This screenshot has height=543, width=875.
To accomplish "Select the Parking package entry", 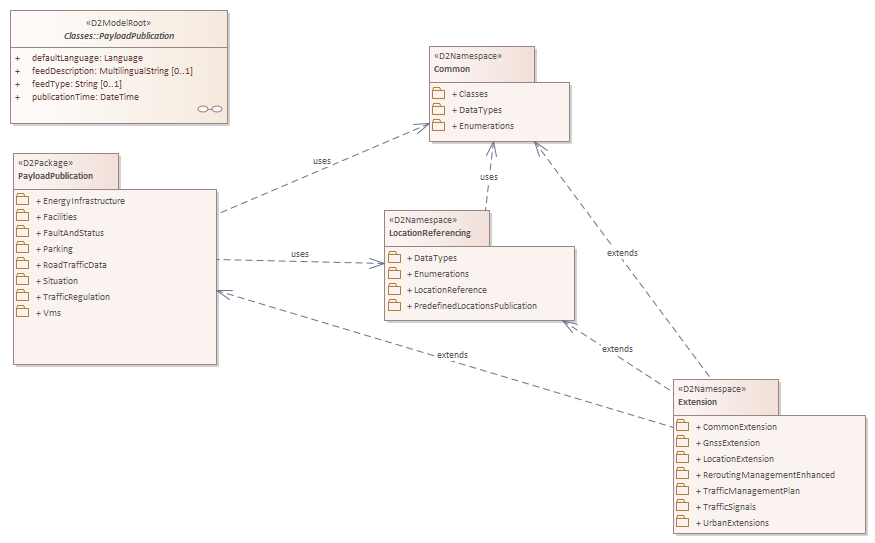I will tap(58, 249).
